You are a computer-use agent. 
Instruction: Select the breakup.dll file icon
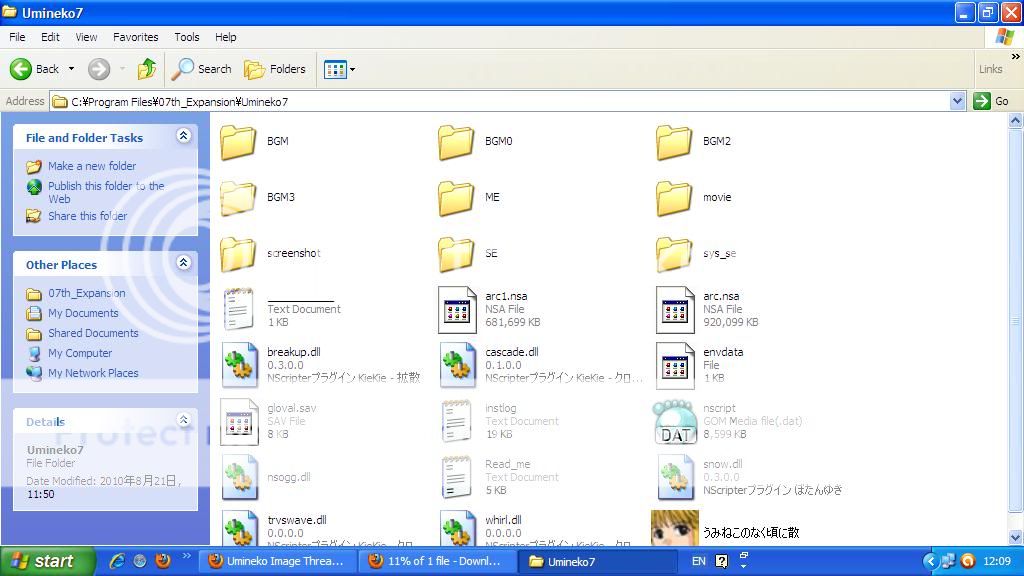point(239,365)
